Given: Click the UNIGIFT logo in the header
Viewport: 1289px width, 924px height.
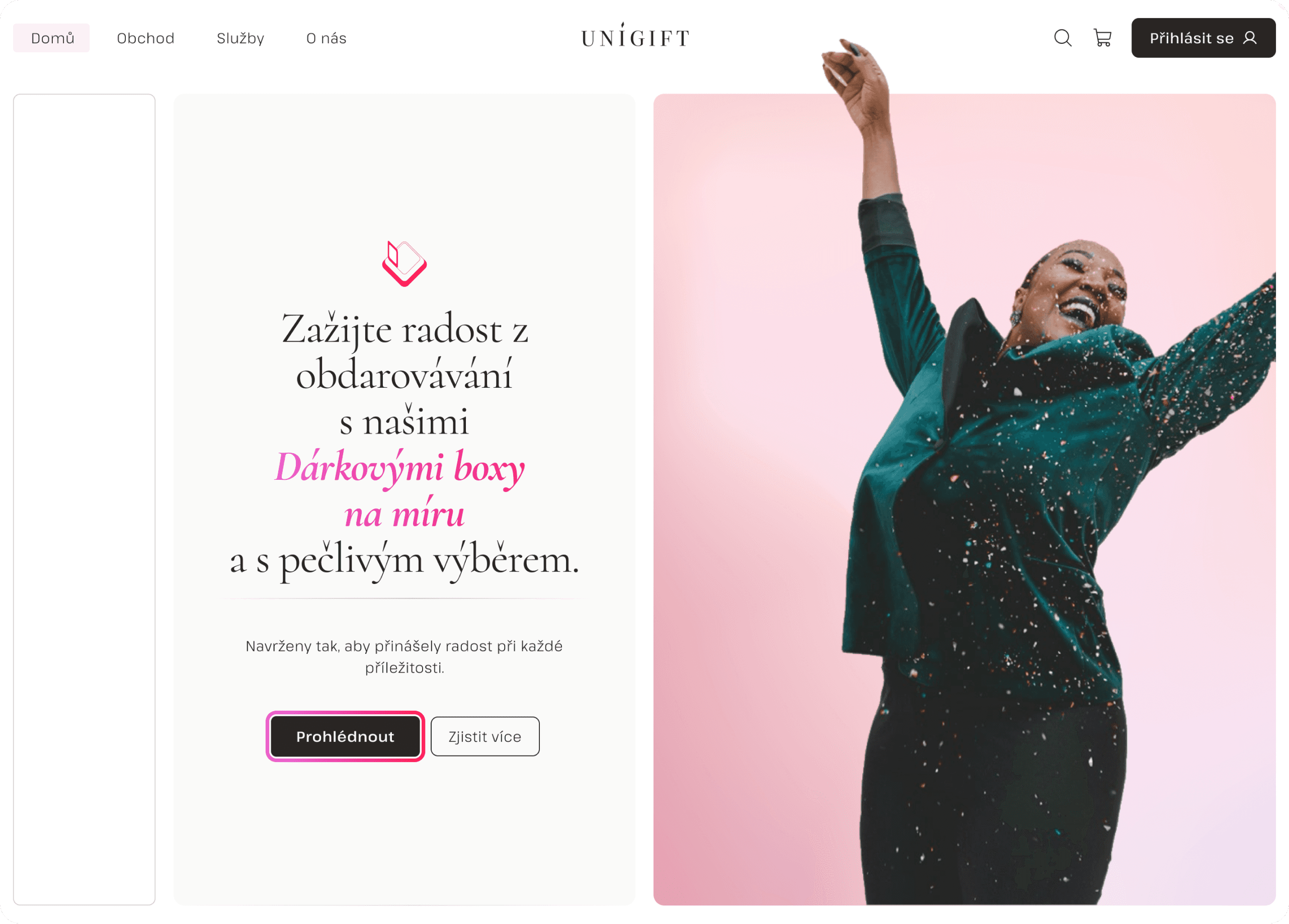Looking at the screenshot, I should 635,36.
